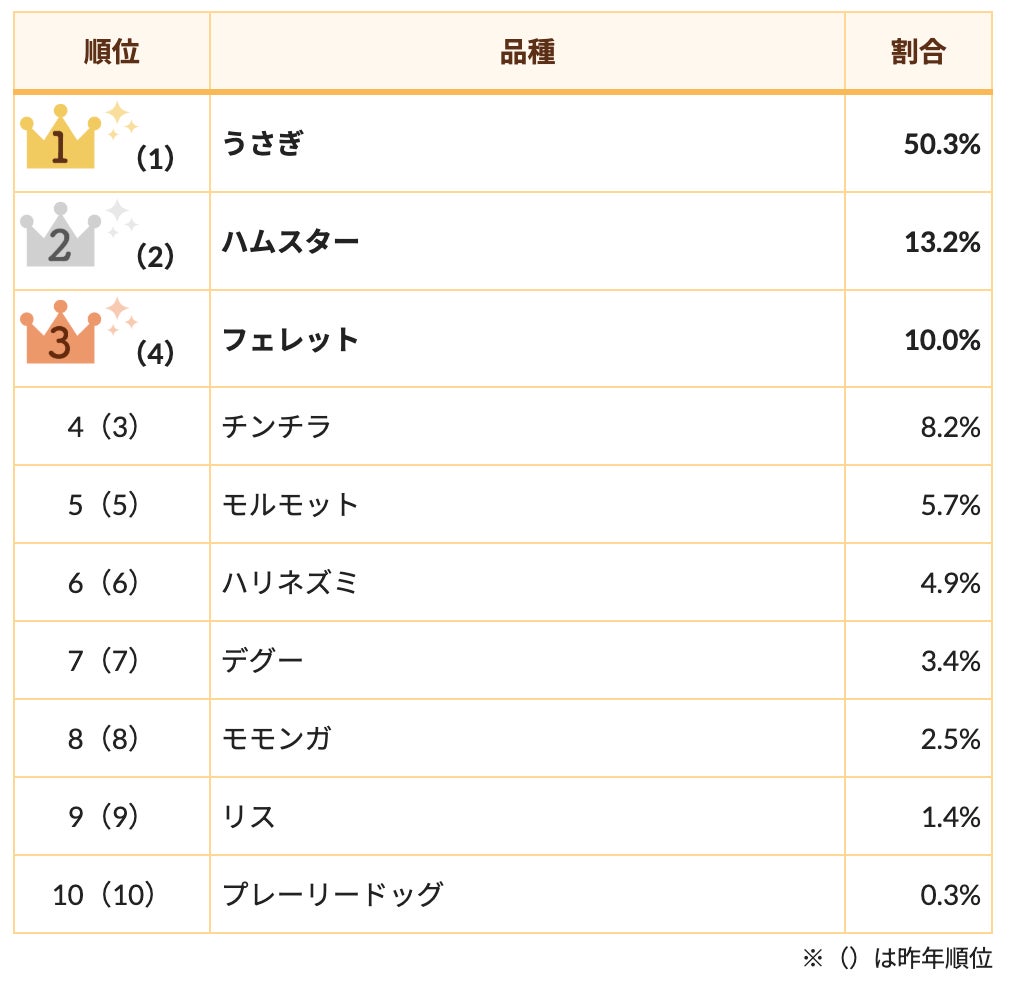Select the ハリネズミ row label
Image resolution: width=1010 pixels, height=989 pixels.
tap(290, 583)
